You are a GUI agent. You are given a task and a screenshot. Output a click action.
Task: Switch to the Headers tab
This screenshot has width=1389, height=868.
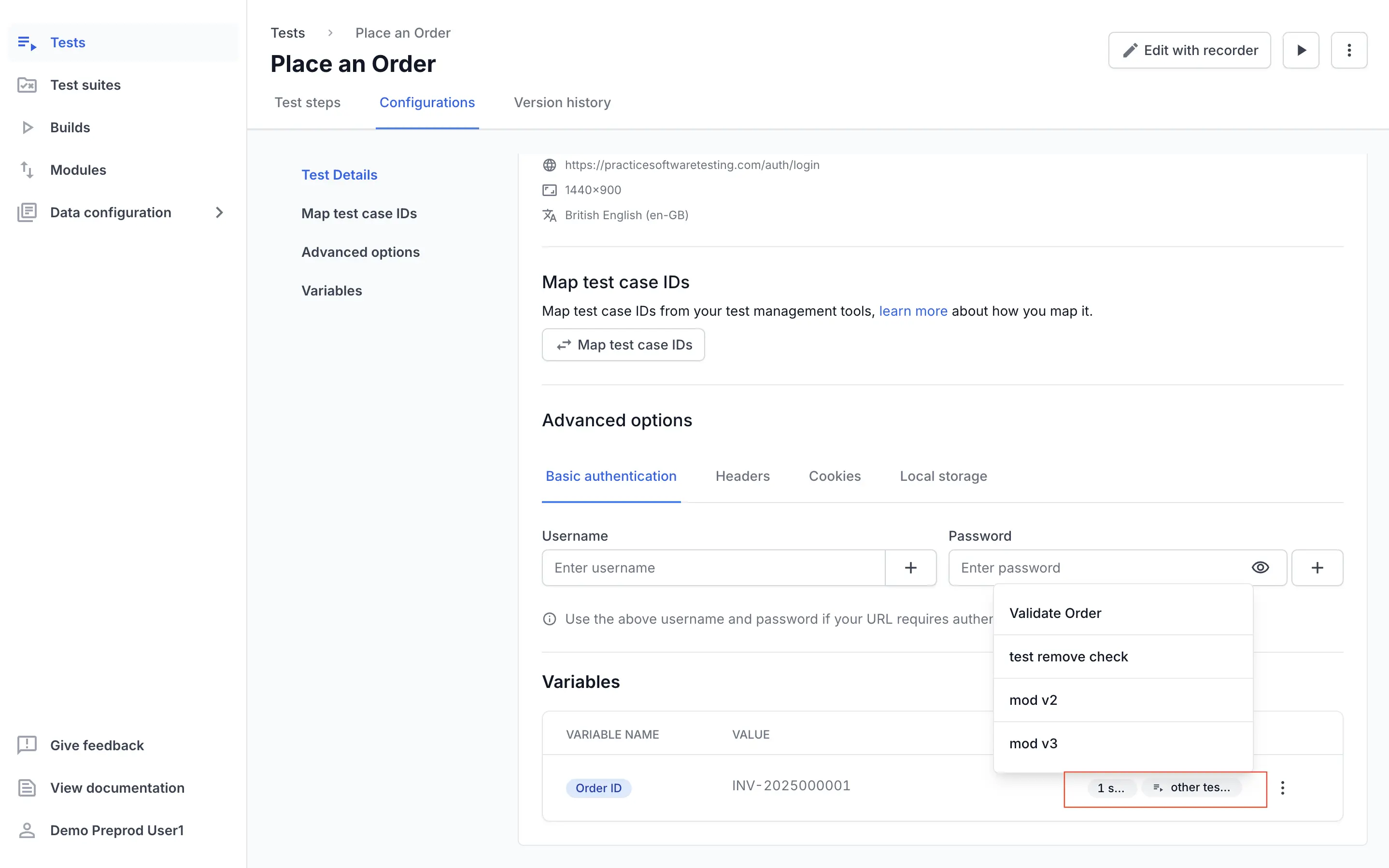[742, 476]
